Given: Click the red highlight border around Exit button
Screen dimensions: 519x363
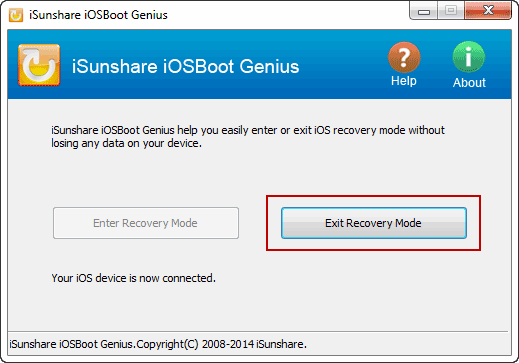Looking at the screenshot, I should [373, 197].
